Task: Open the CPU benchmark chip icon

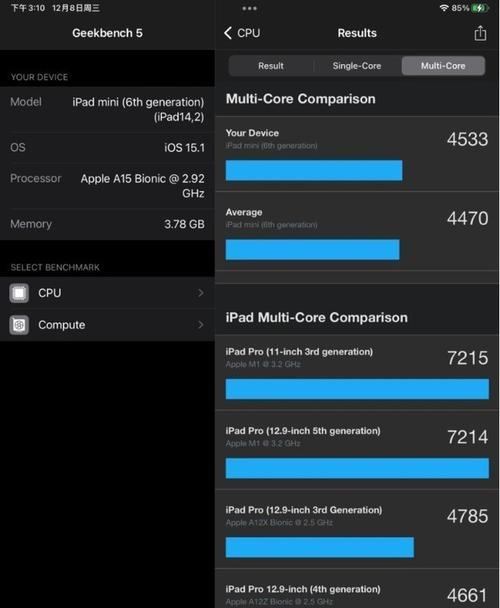Action: pos(19,293)
